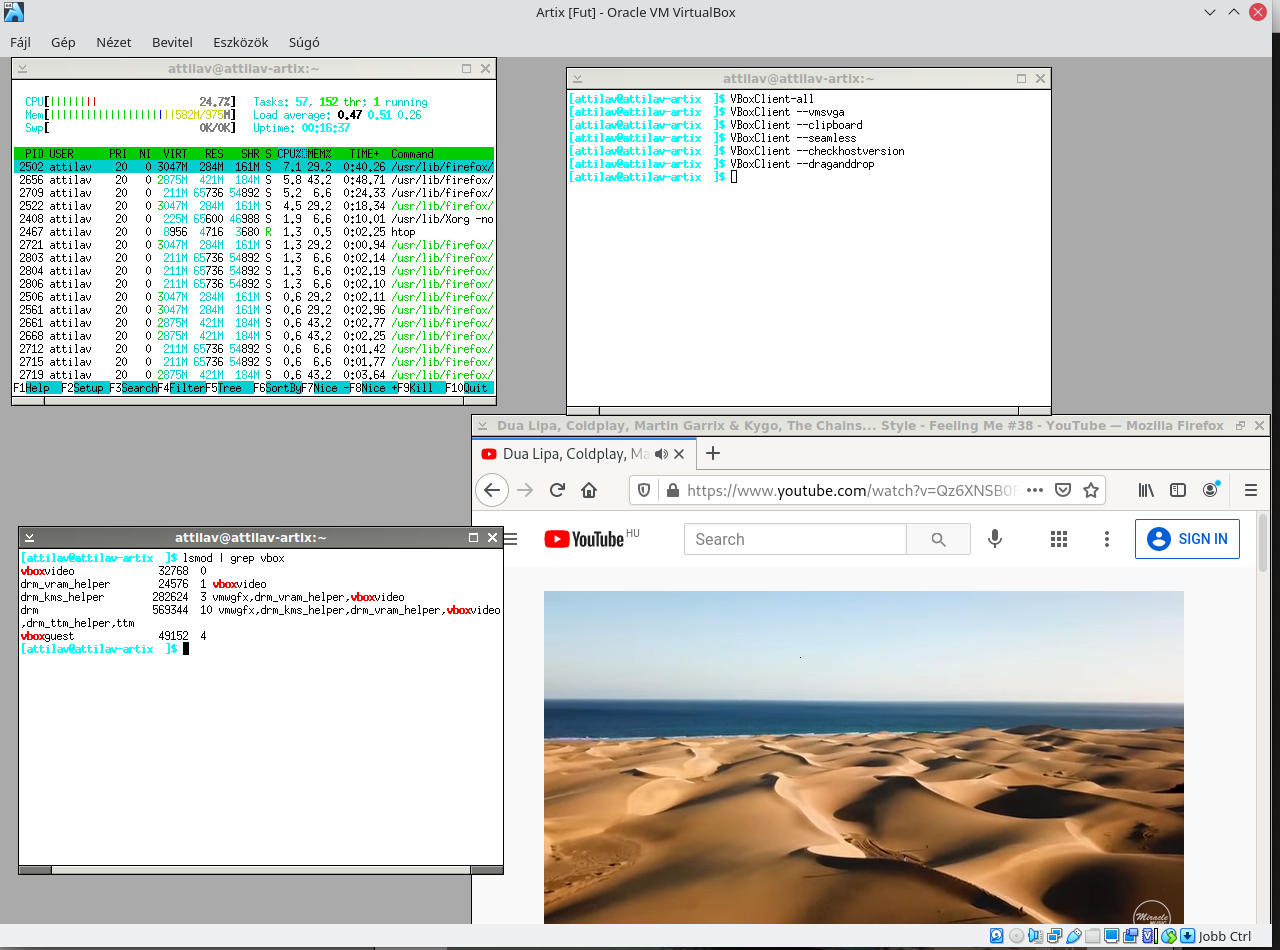Sort htop by PID column header
The width and height of the screenshot is (1280, 950).
32,154
